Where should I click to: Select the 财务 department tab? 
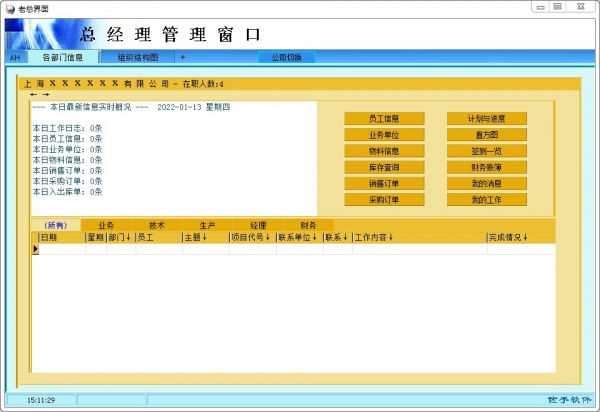click(x=308, y=225)
